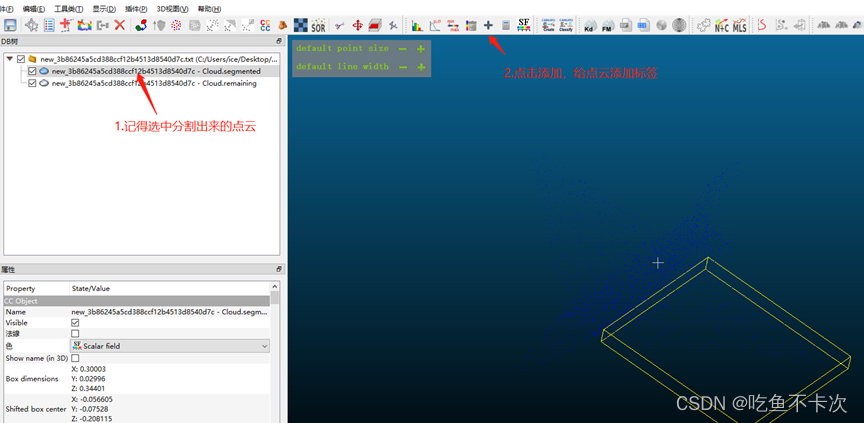Open the scalar field calculator icon
This screenshot has width=864, height=423.
[x=506, y=25]
